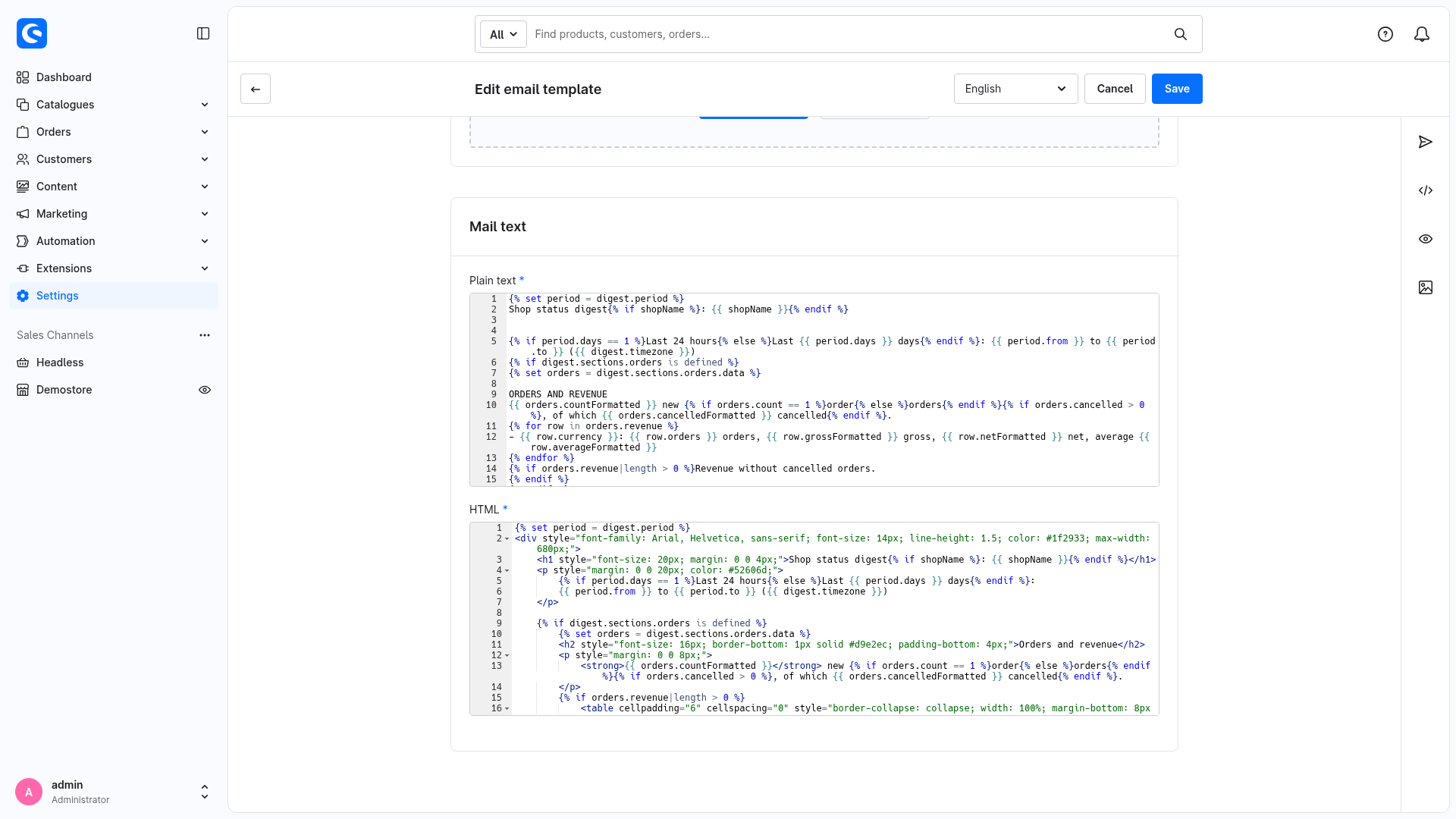Click the Cancel button
This screenshot has height=819, width=1456.
click(x=1115, y=89)
